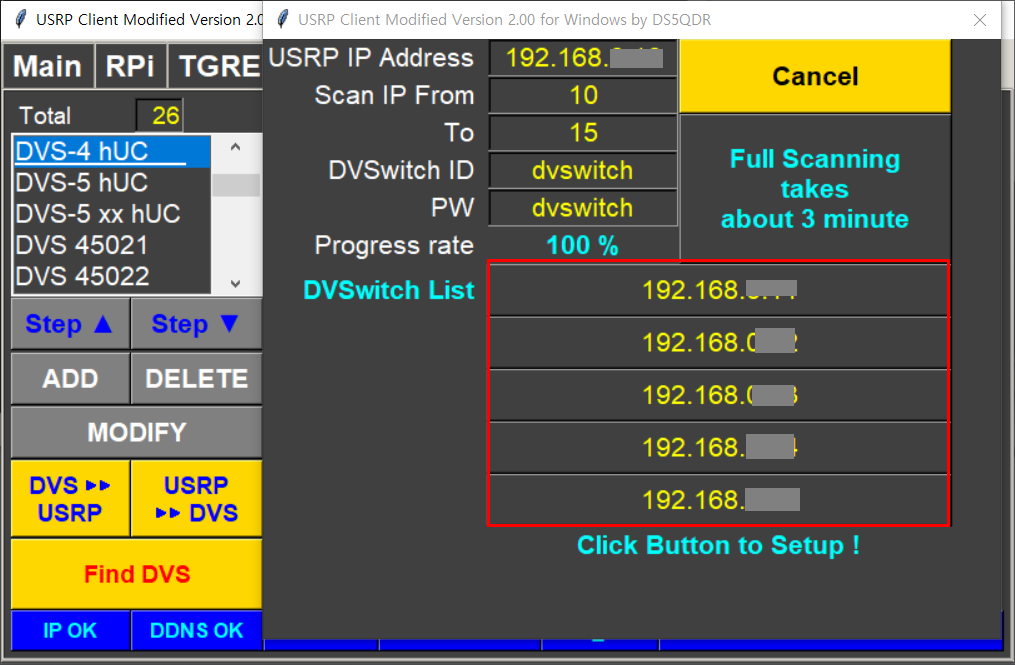1015x665 pixels.
Task: Click DVS ▸▸ USRP transfer button
Action: coord(70,499)
